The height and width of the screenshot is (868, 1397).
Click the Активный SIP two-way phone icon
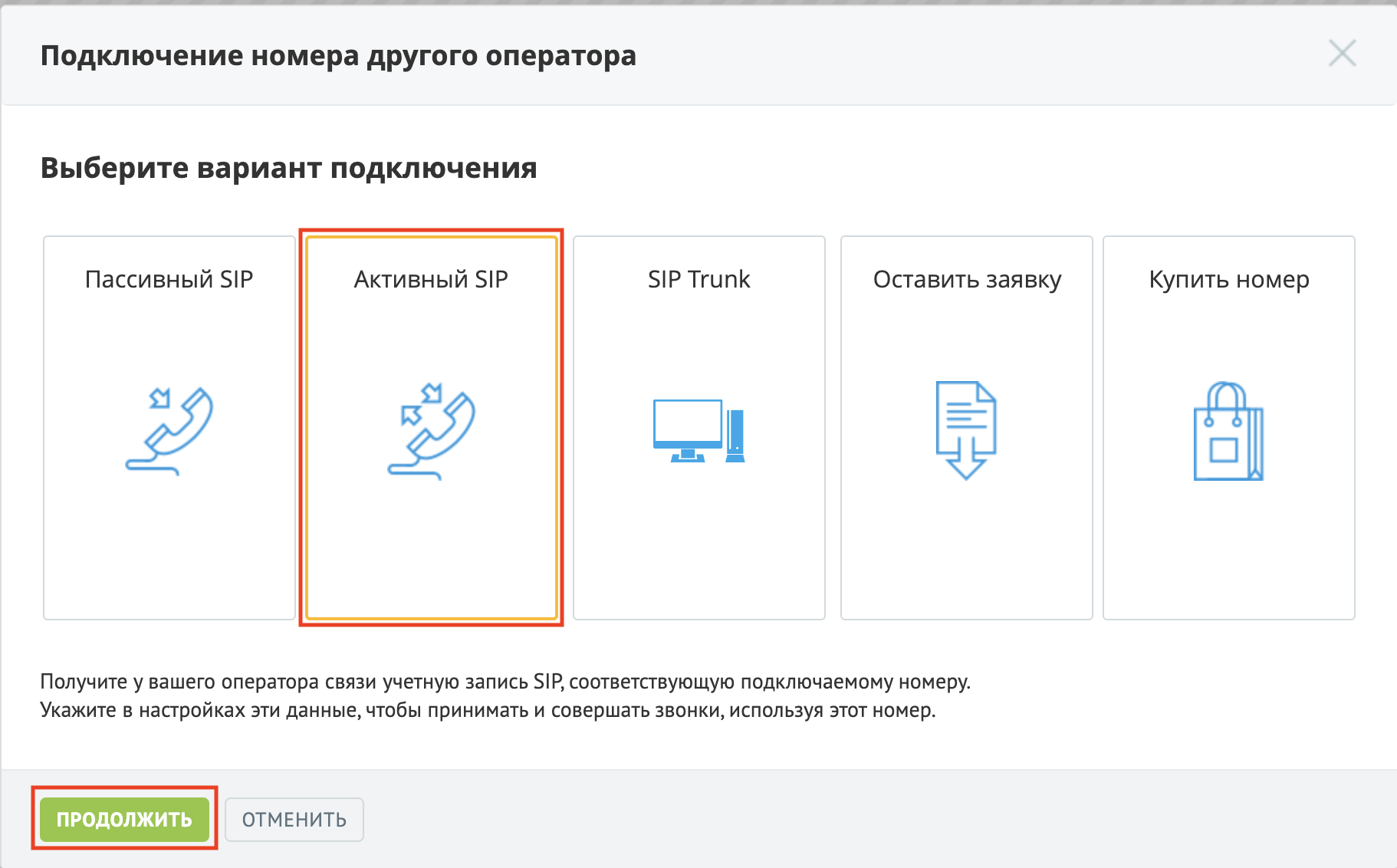click(x=432, y=432)
